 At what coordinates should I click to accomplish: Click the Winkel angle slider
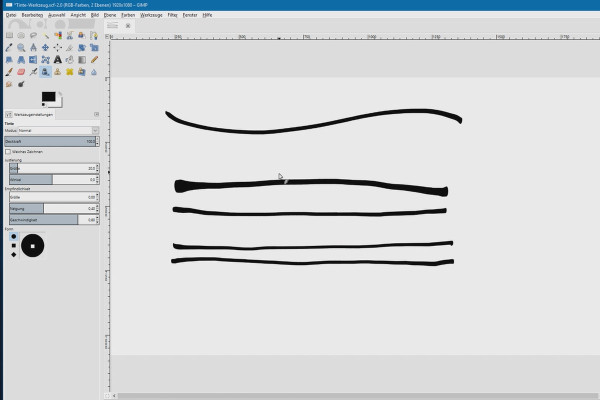[x=52, y=180]
